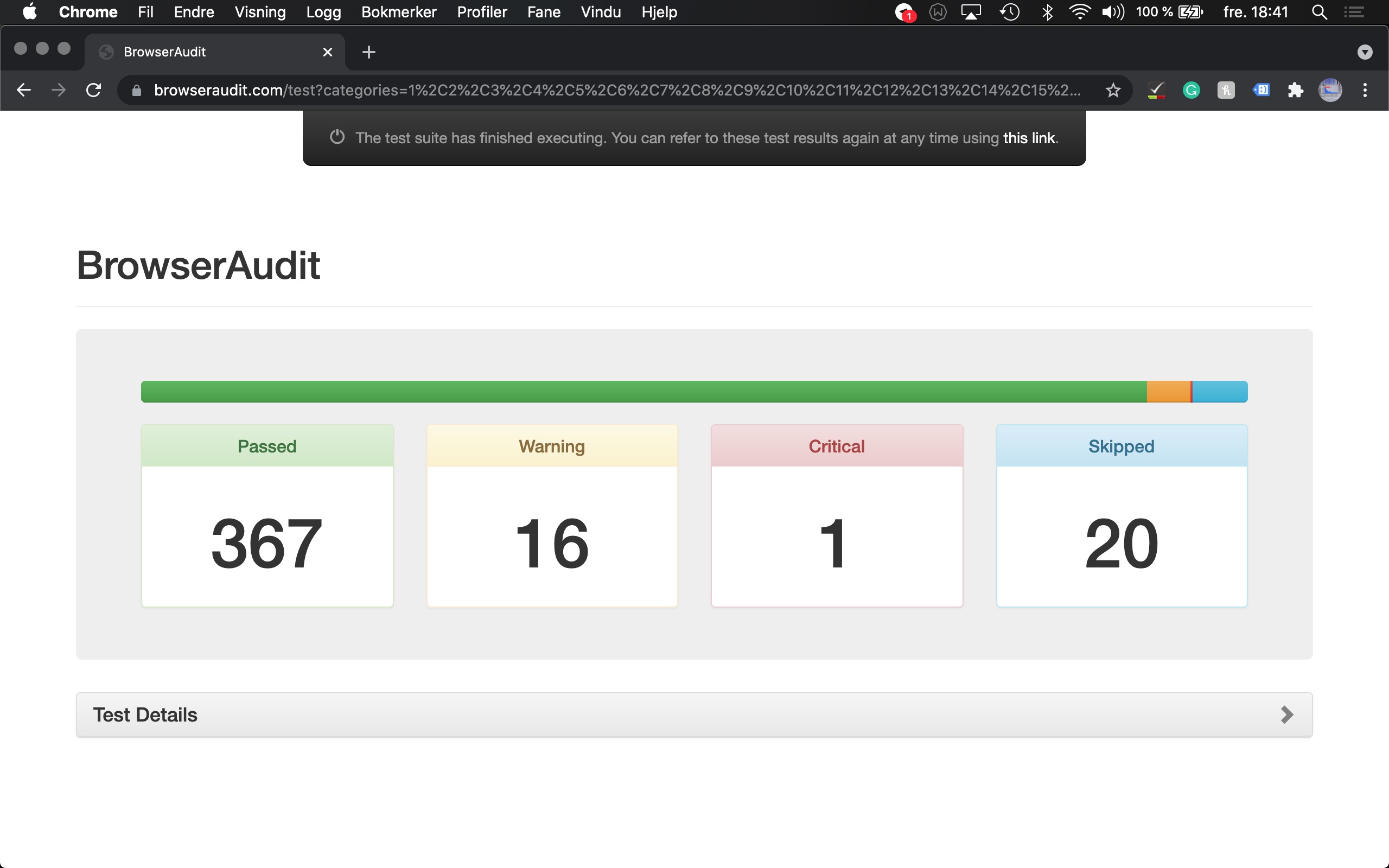
Task: Click the critical count of 1
Action: point(833,544)
